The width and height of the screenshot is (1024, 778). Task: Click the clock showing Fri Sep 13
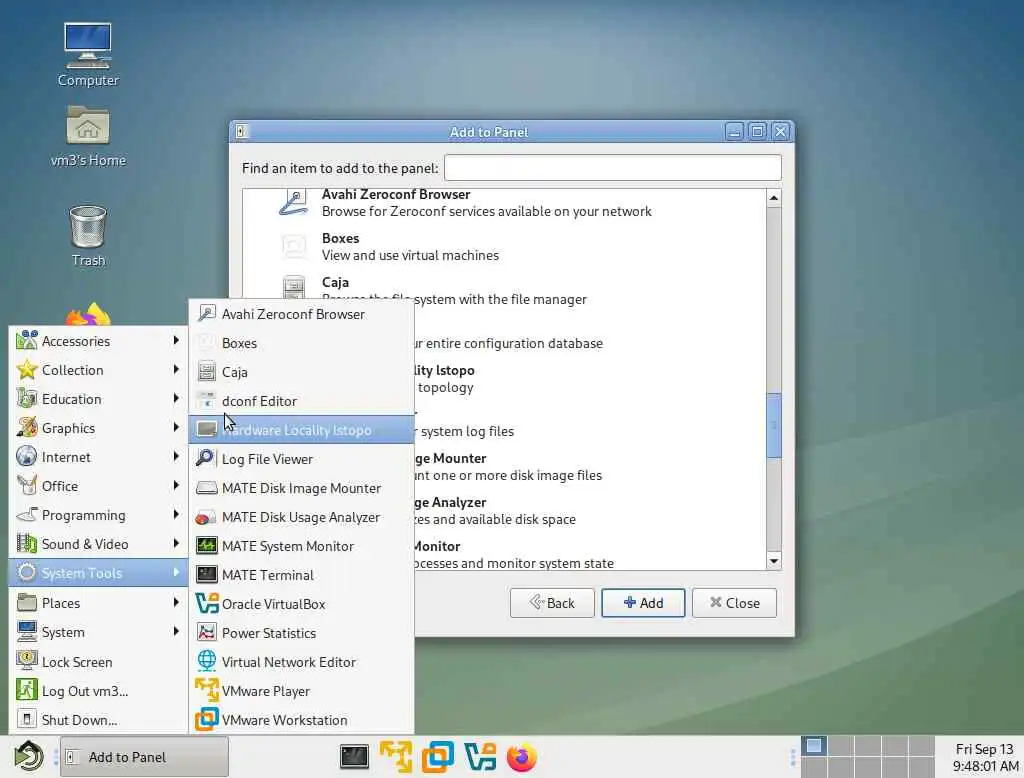coord(984,756)
